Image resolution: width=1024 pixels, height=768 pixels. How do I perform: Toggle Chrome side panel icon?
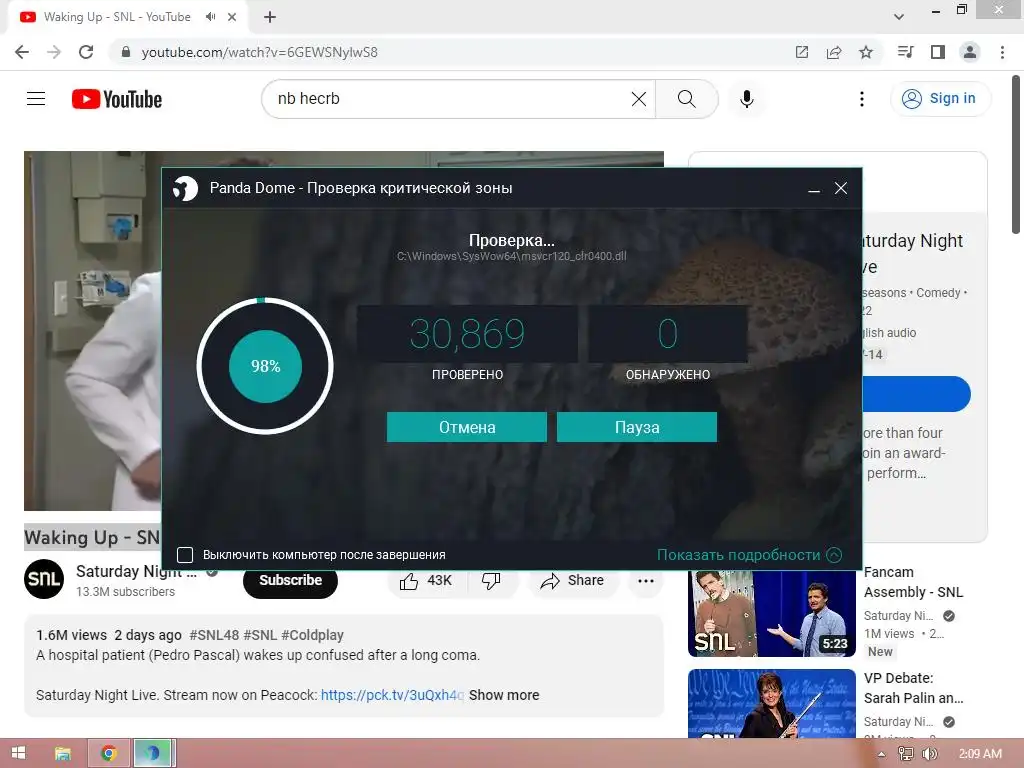click(x=938, y=52)
